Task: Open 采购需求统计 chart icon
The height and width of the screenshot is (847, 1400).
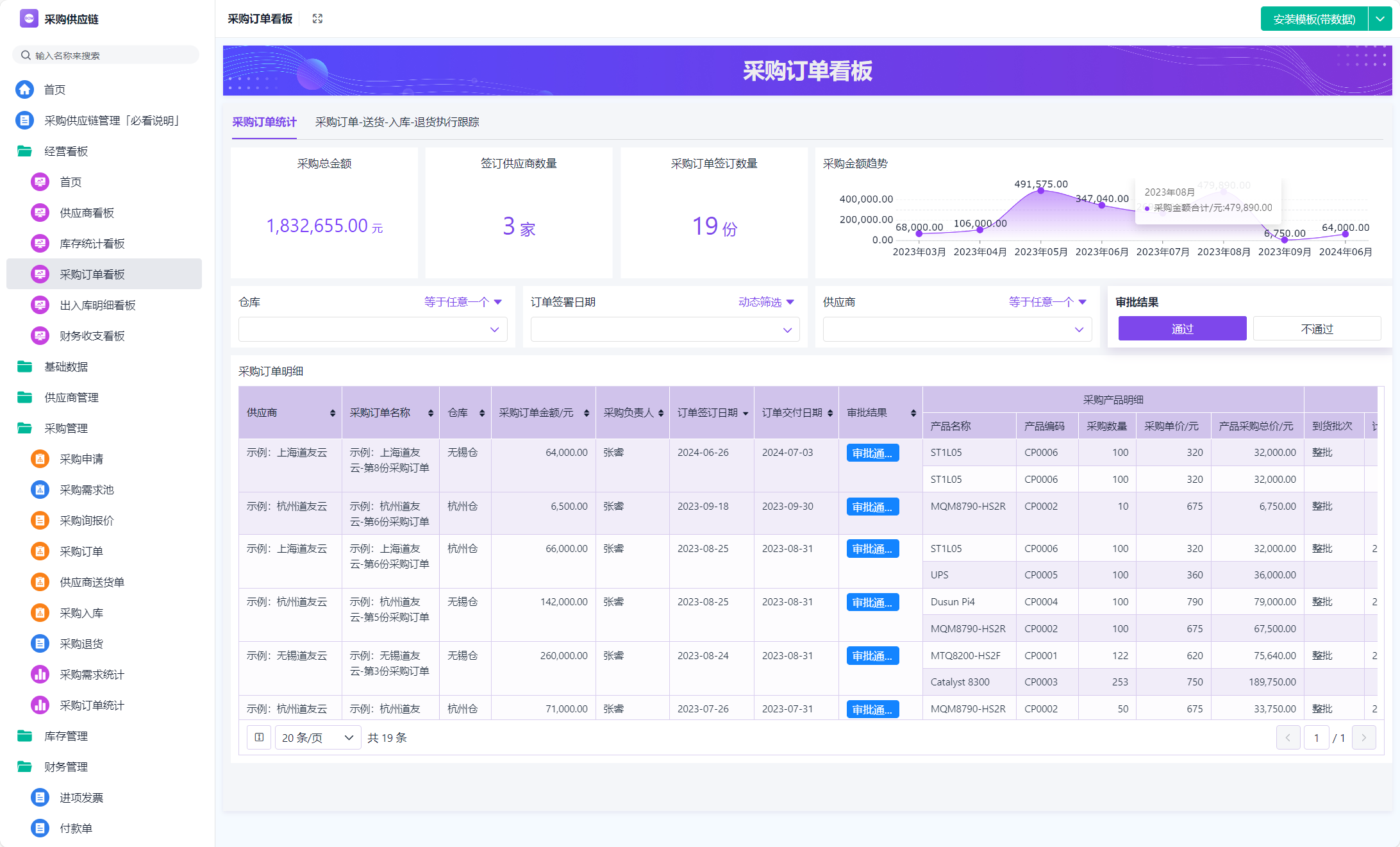Action: click(x=40, y=675)
